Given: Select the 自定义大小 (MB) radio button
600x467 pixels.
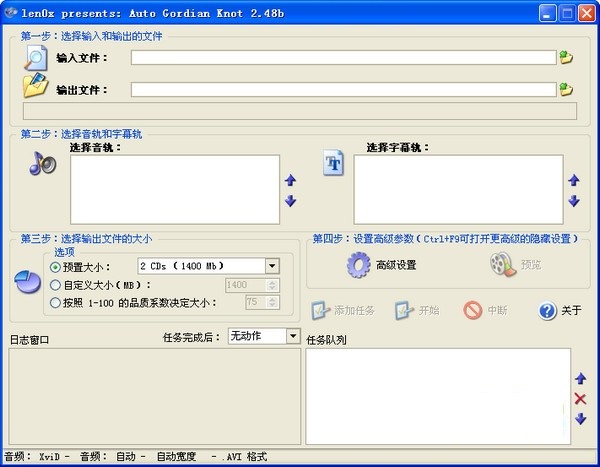Looking at the screenshot, I should [55, 285].
